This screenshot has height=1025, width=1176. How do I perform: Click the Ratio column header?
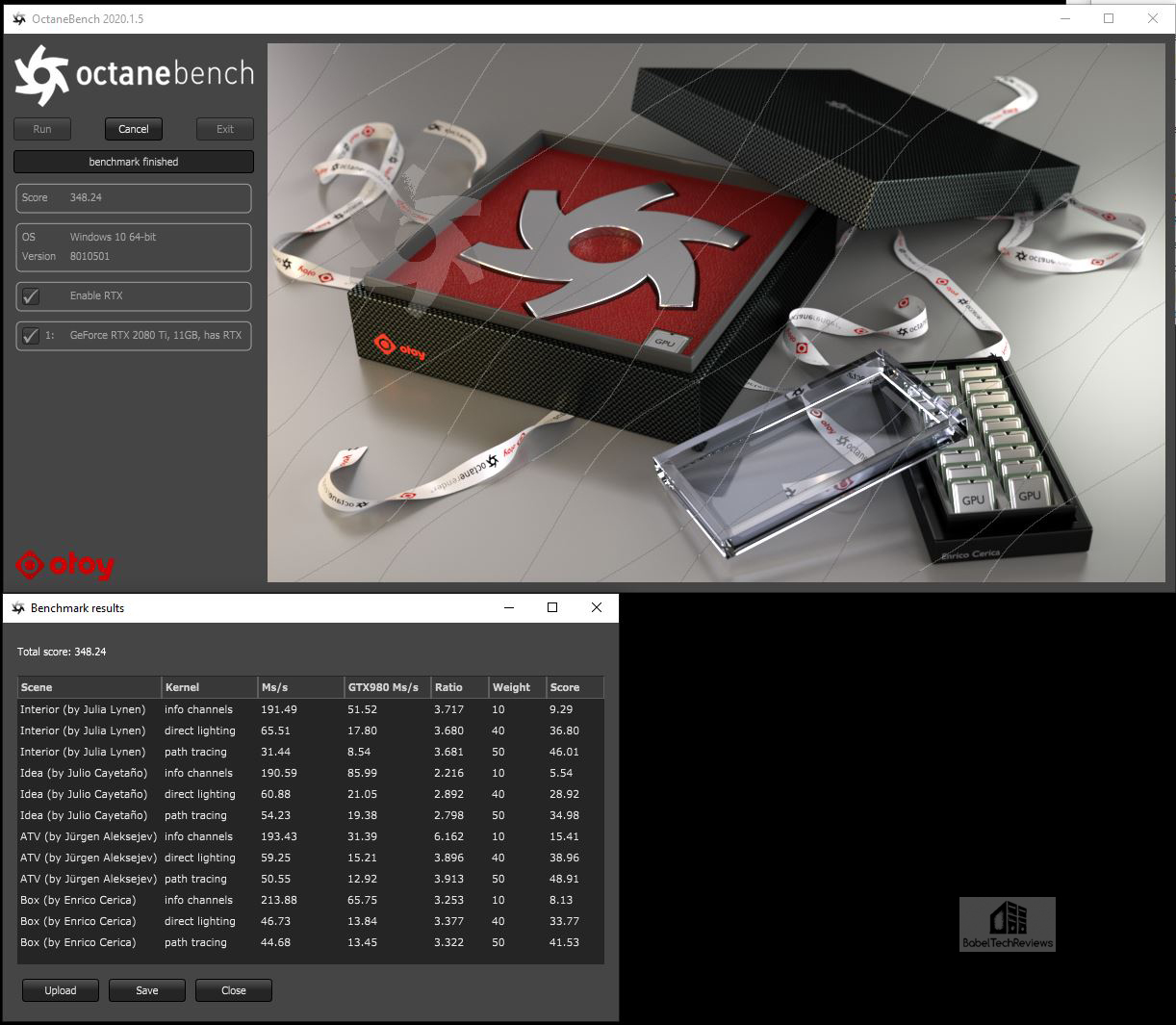tap(460, 687)
